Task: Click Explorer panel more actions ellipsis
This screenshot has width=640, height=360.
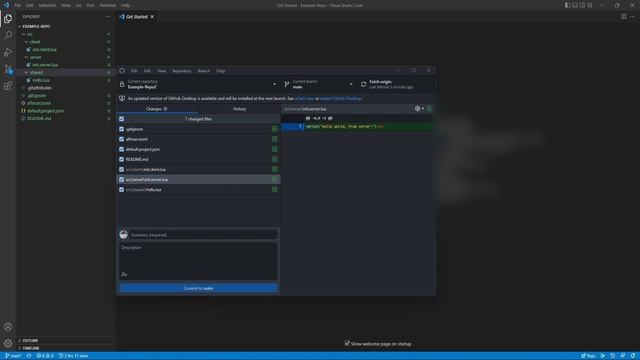Action: [108, 17]
